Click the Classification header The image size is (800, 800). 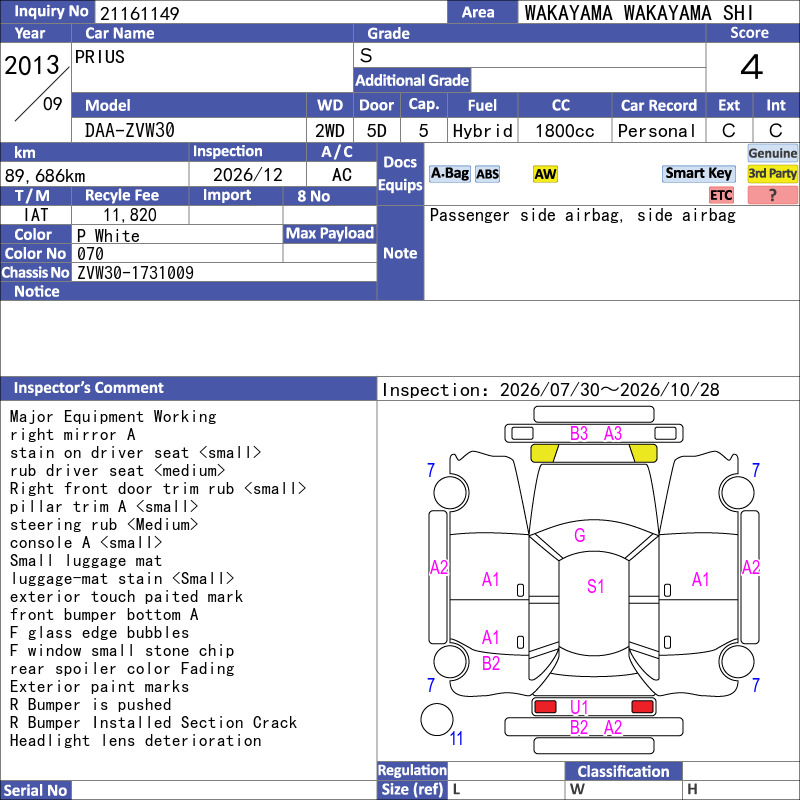pos(623,771)
